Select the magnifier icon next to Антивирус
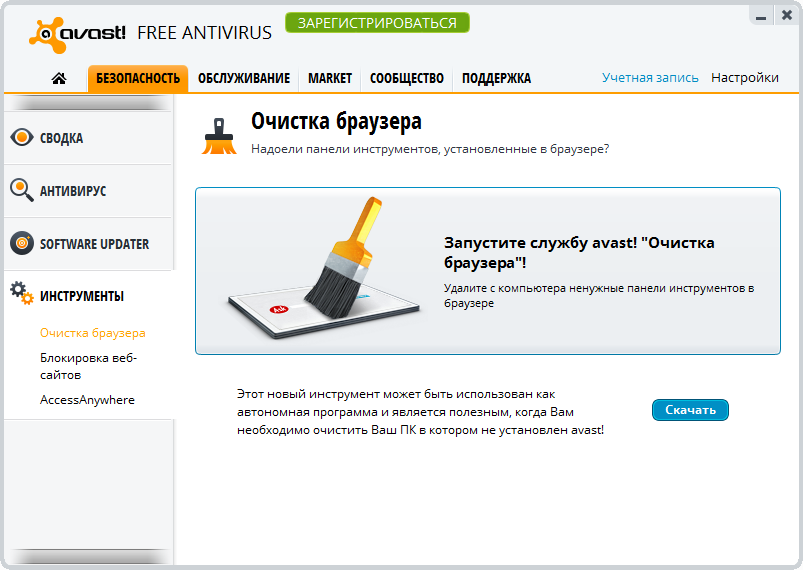 pos(22,190)
